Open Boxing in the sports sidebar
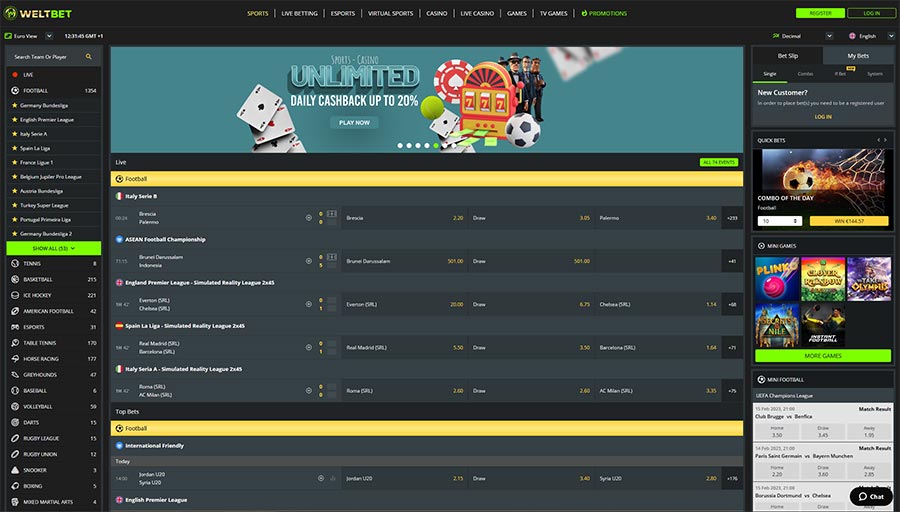This screenshot has height=512, width=900. tap(53, 486)
